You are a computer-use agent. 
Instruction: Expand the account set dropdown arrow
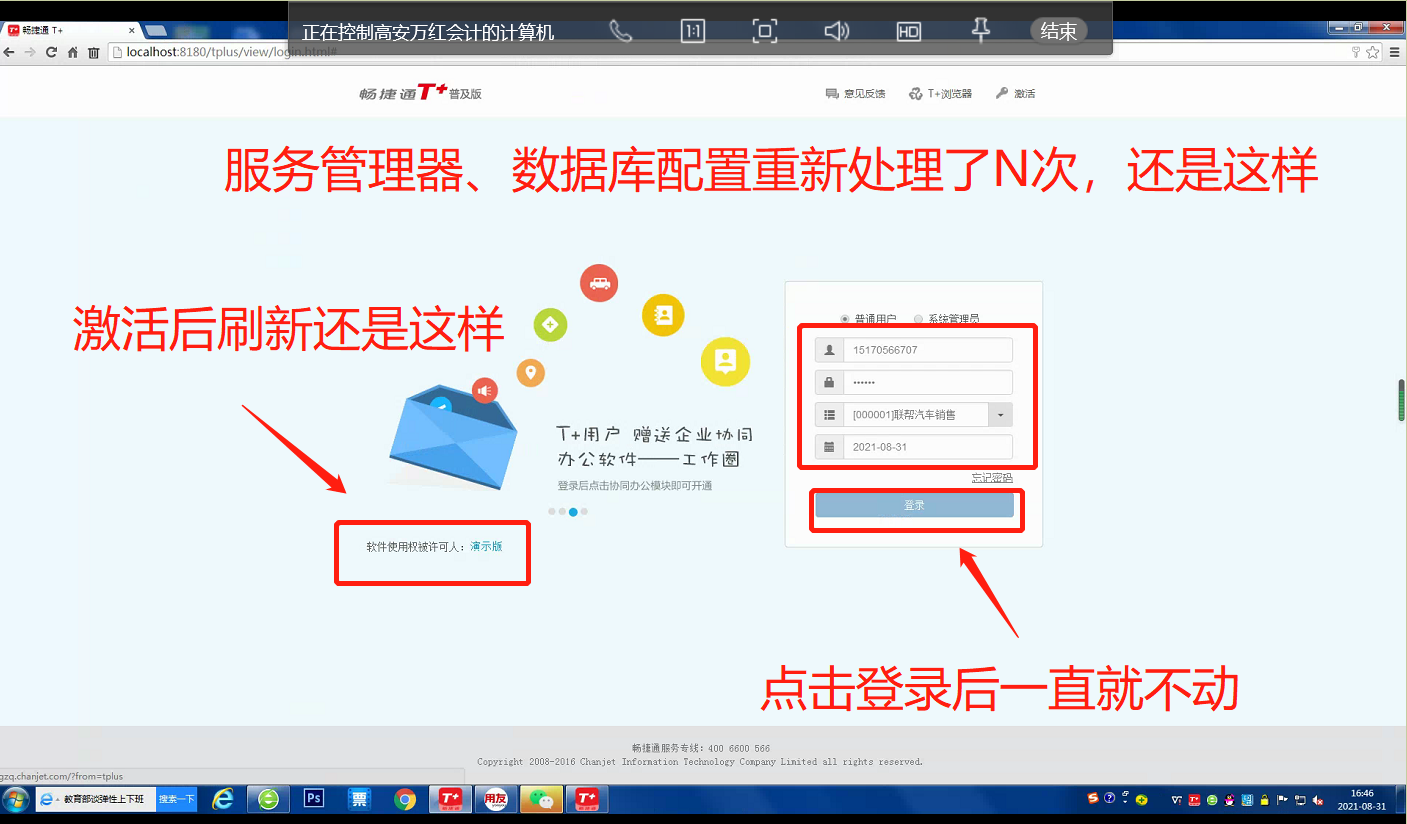pyautogui.click(x=1001, y=414)
